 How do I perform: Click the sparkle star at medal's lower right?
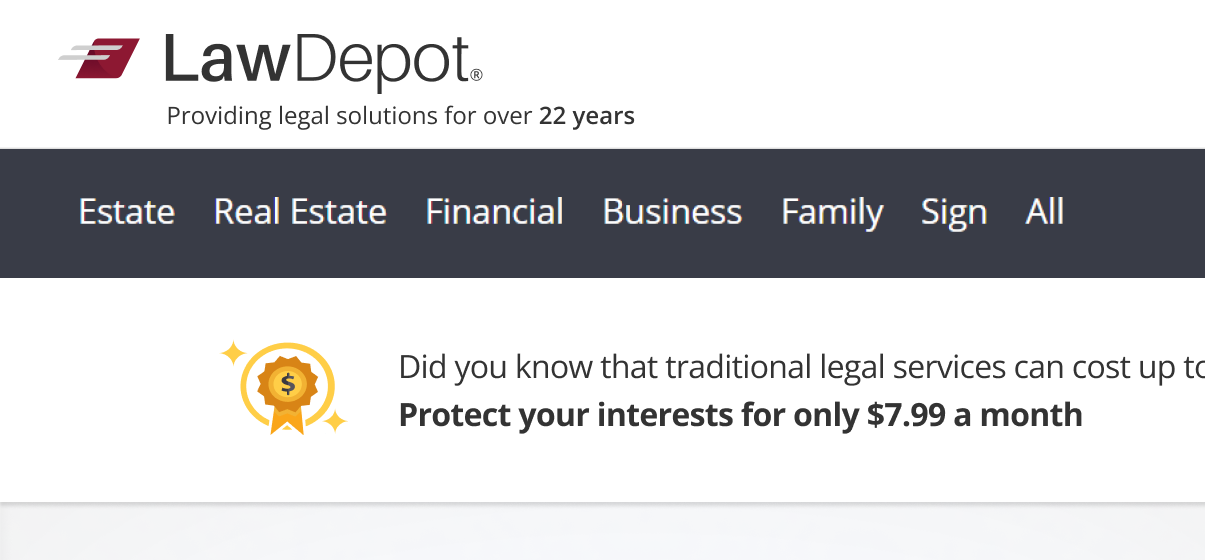point(335,421)
